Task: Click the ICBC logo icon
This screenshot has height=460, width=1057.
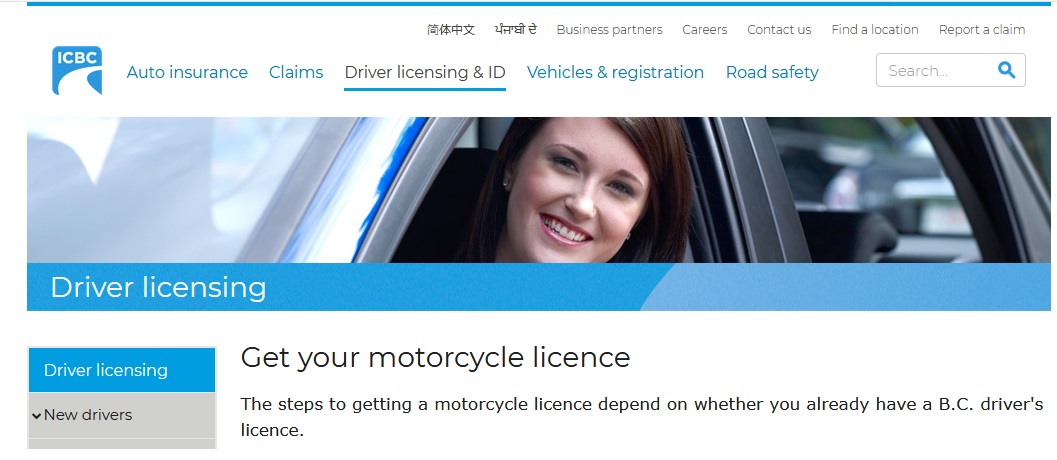Action: pyautogui.click(x=77, y=70)
